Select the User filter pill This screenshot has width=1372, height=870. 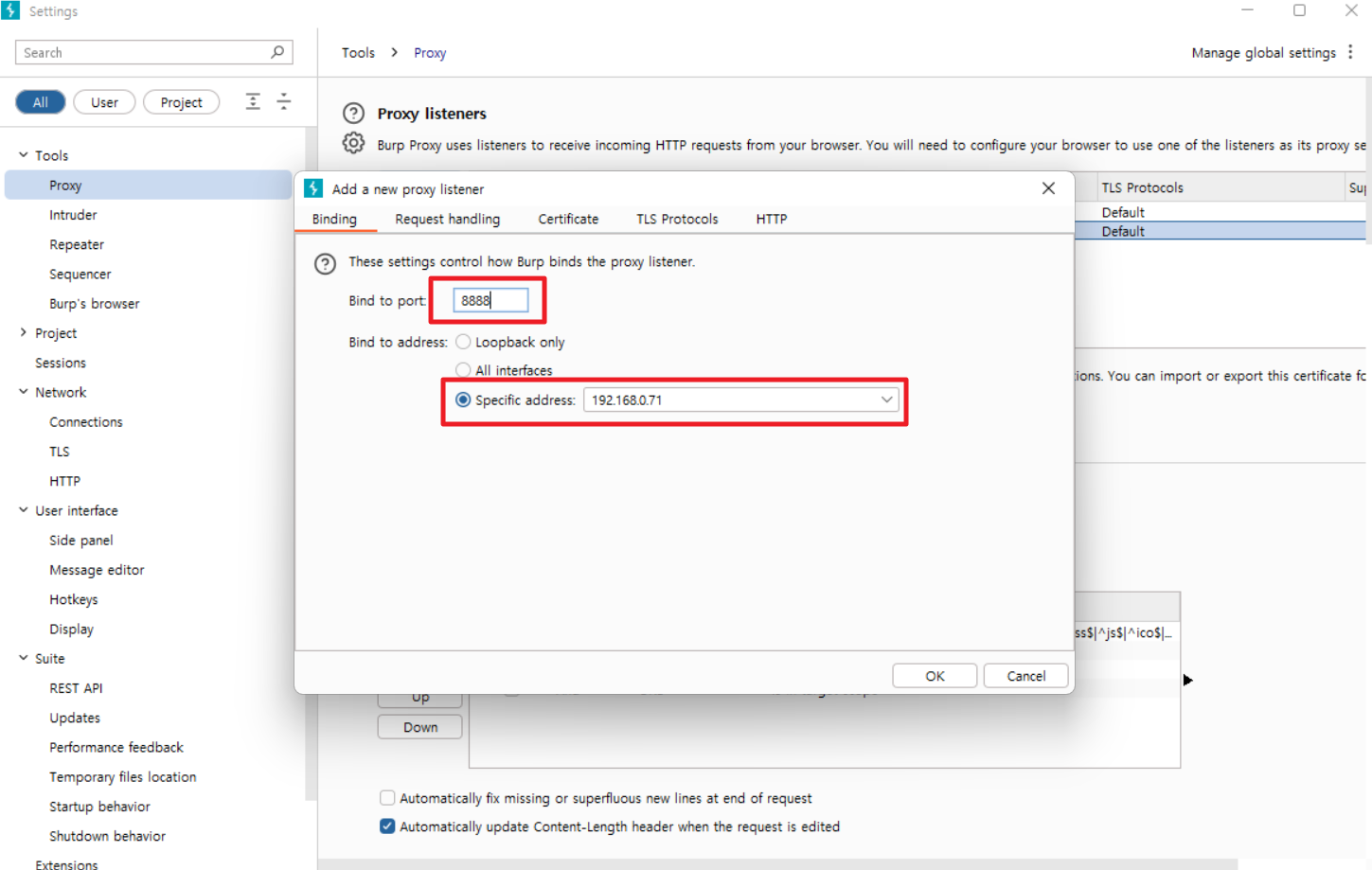point(104,102)
